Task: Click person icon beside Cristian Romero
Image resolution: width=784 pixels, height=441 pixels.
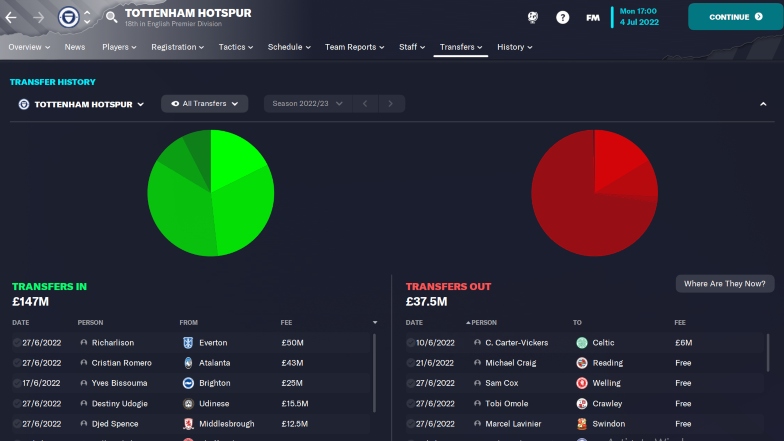Action: point(84,363)
